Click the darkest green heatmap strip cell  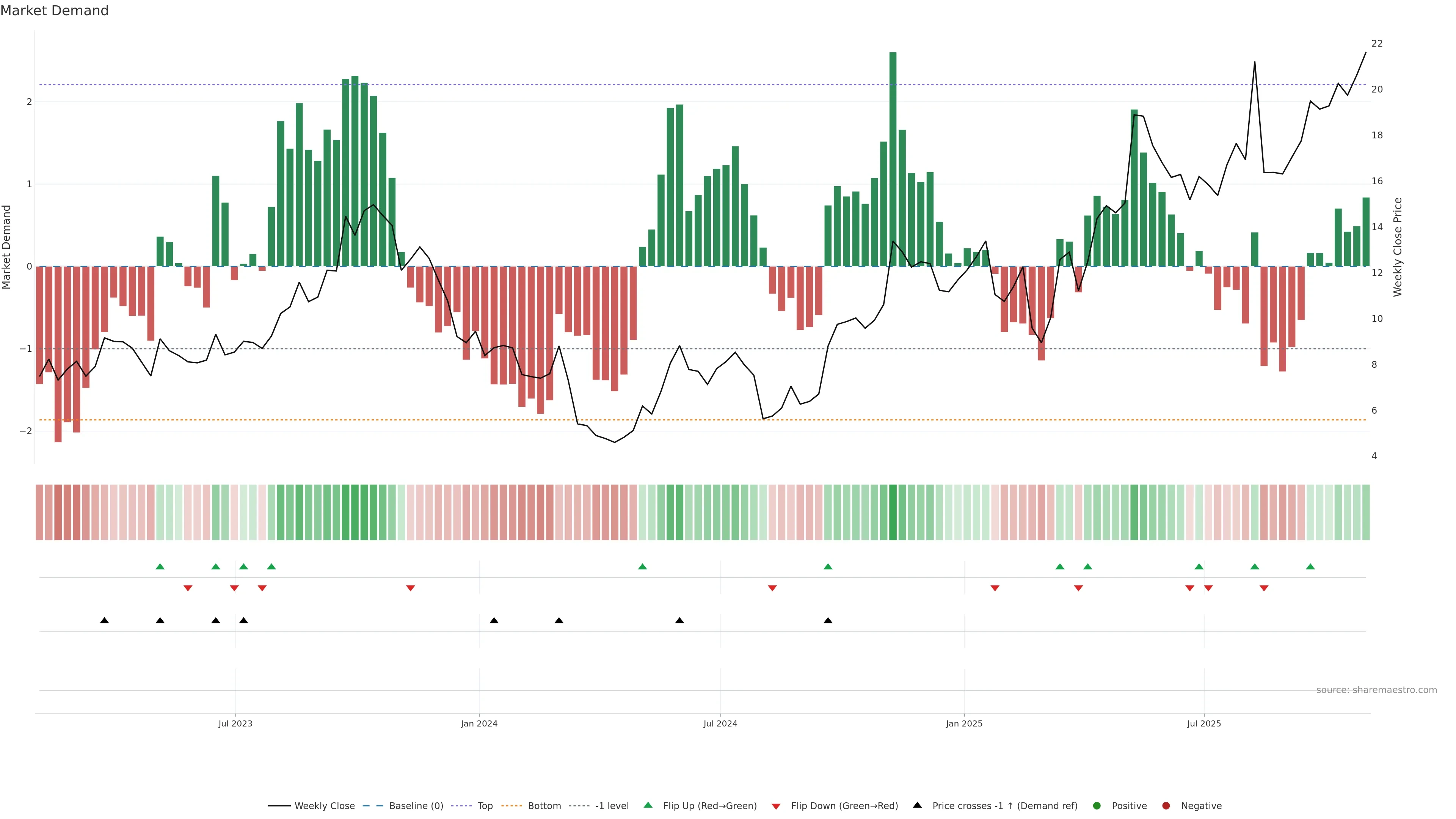[x=893, y=512]
